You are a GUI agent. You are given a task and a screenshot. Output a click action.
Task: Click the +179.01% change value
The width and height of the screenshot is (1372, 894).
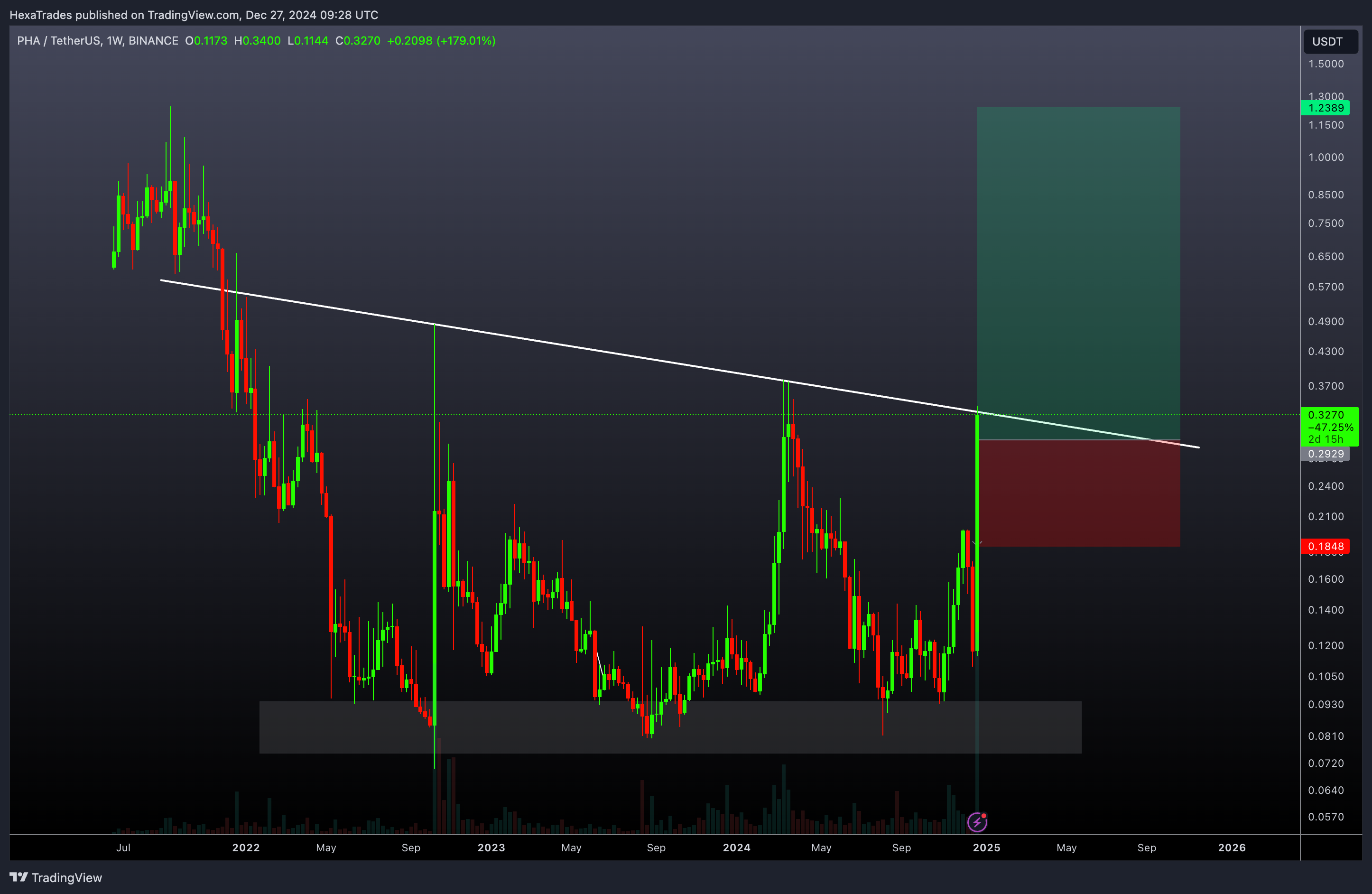point(466,41)
